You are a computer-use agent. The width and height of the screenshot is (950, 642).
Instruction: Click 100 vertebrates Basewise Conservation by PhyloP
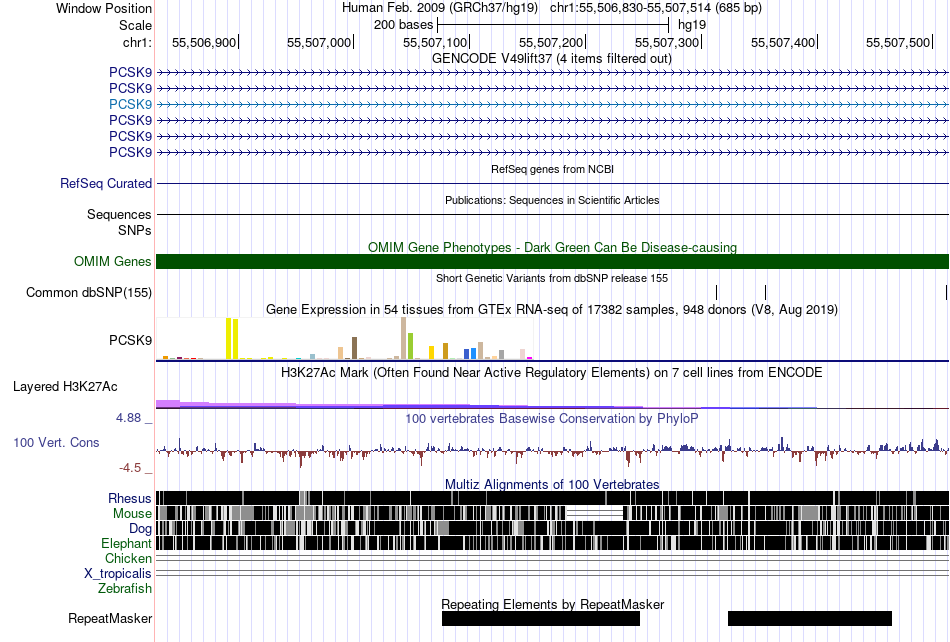(x=552, y=419)
